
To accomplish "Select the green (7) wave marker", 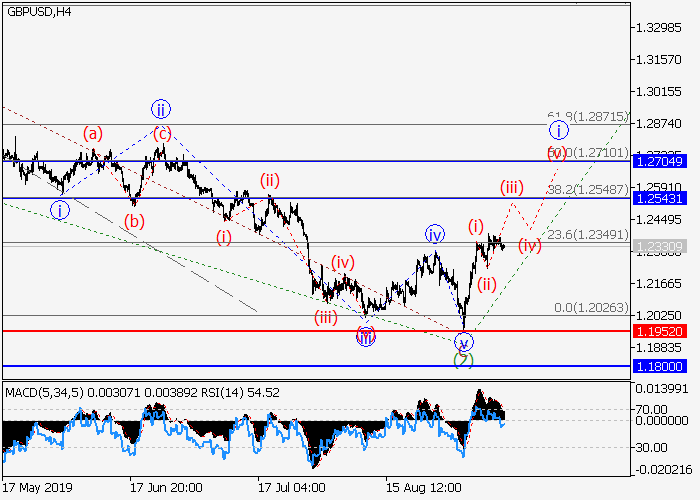I will 463,359.
